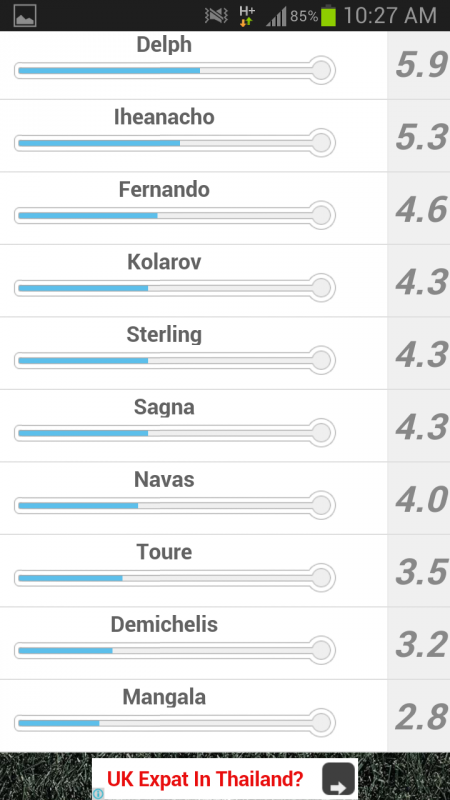Tap the vibrate mode icon in status bar
The height and width of the screenshot is (800, 450).
click(216, 16)
